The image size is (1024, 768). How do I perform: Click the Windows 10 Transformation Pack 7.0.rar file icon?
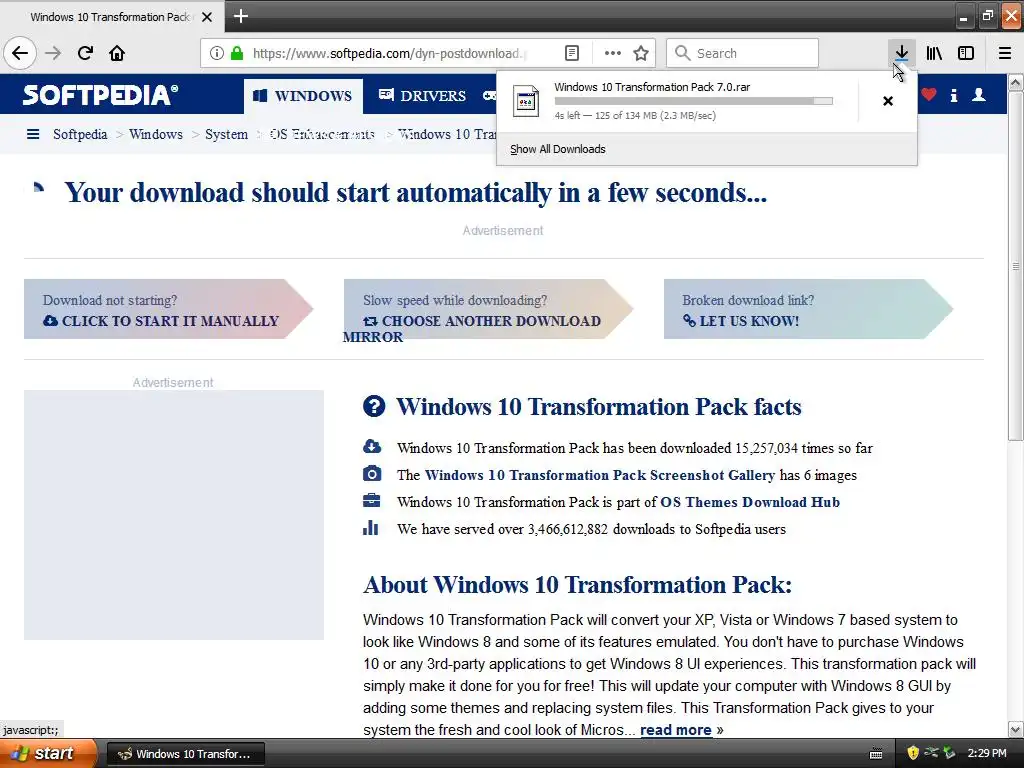(x=526, y=101)
